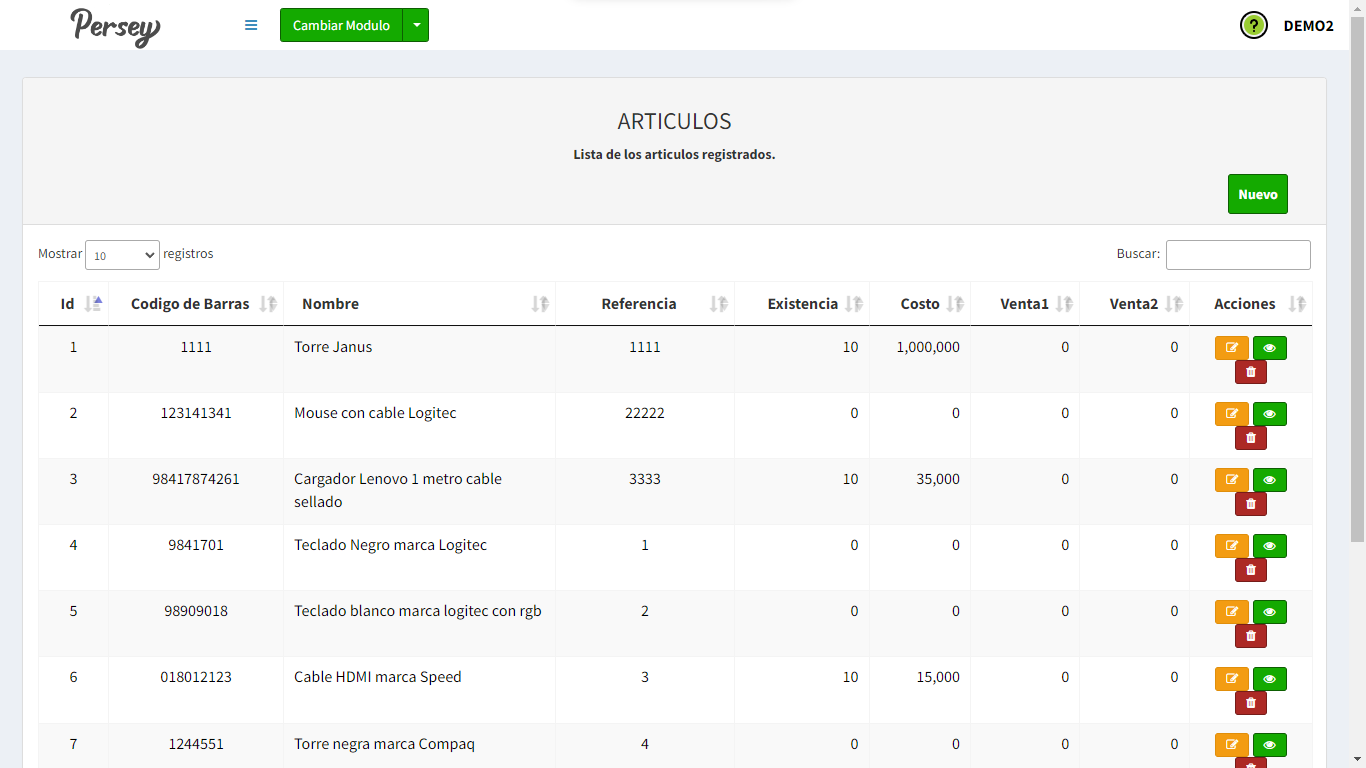Edit the Torre Janus article
This screenshot has height=768, width=1366.
(x=1231, y=348)
